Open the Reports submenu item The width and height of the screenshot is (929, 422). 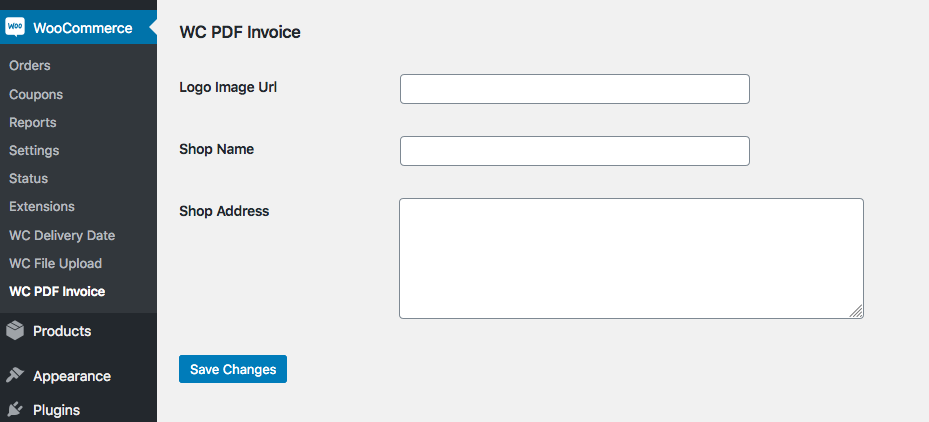(x=33, y=122)
